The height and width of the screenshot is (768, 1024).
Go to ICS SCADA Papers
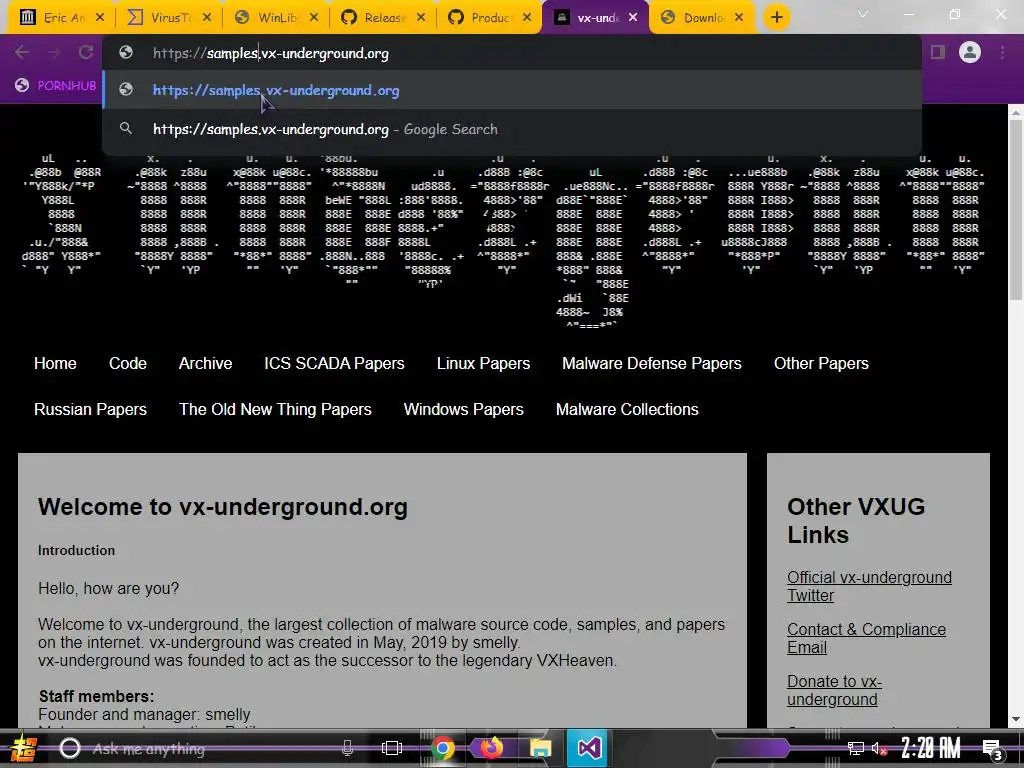334,363
